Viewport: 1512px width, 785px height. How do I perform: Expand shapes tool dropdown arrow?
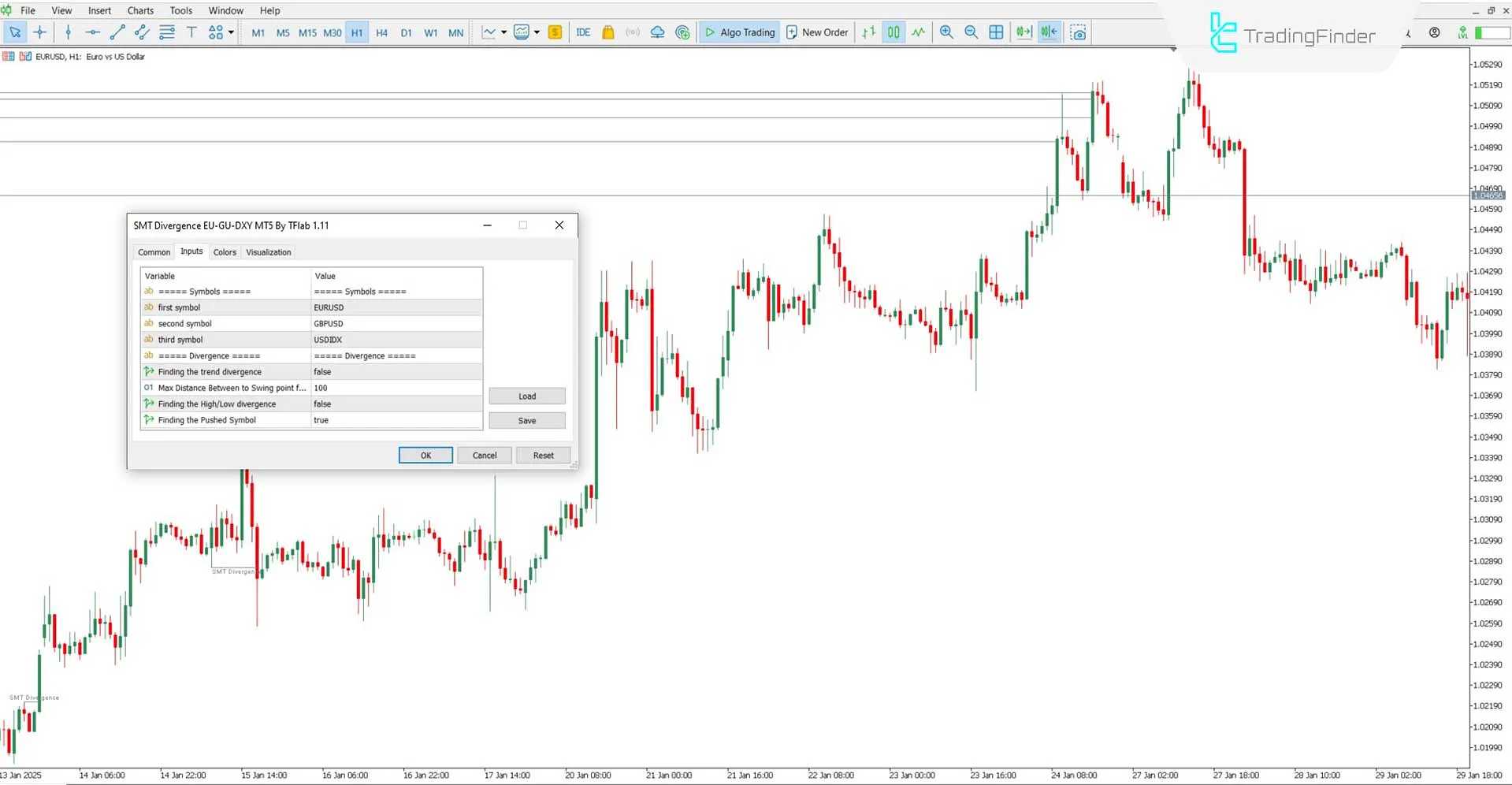coord(231,32)
